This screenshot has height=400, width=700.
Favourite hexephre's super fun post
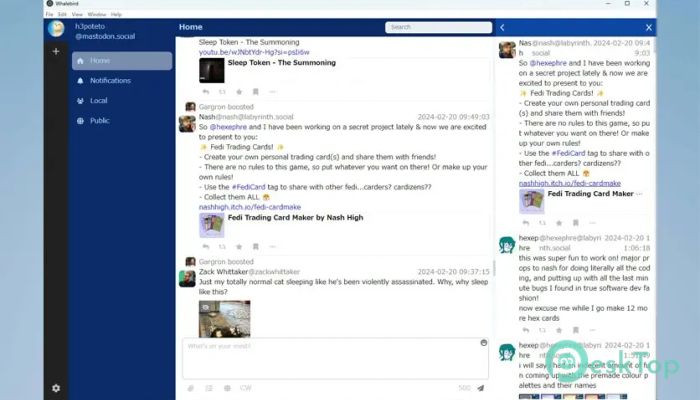559,330
